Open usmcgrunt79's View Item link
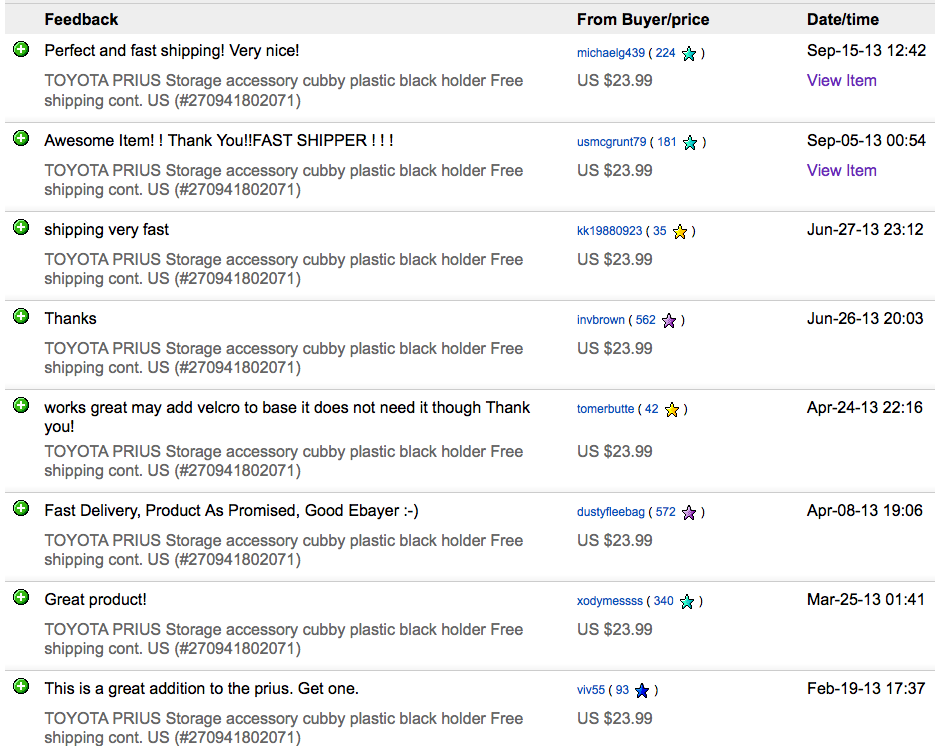The image size is (935, 746). (x=841, y=170)
